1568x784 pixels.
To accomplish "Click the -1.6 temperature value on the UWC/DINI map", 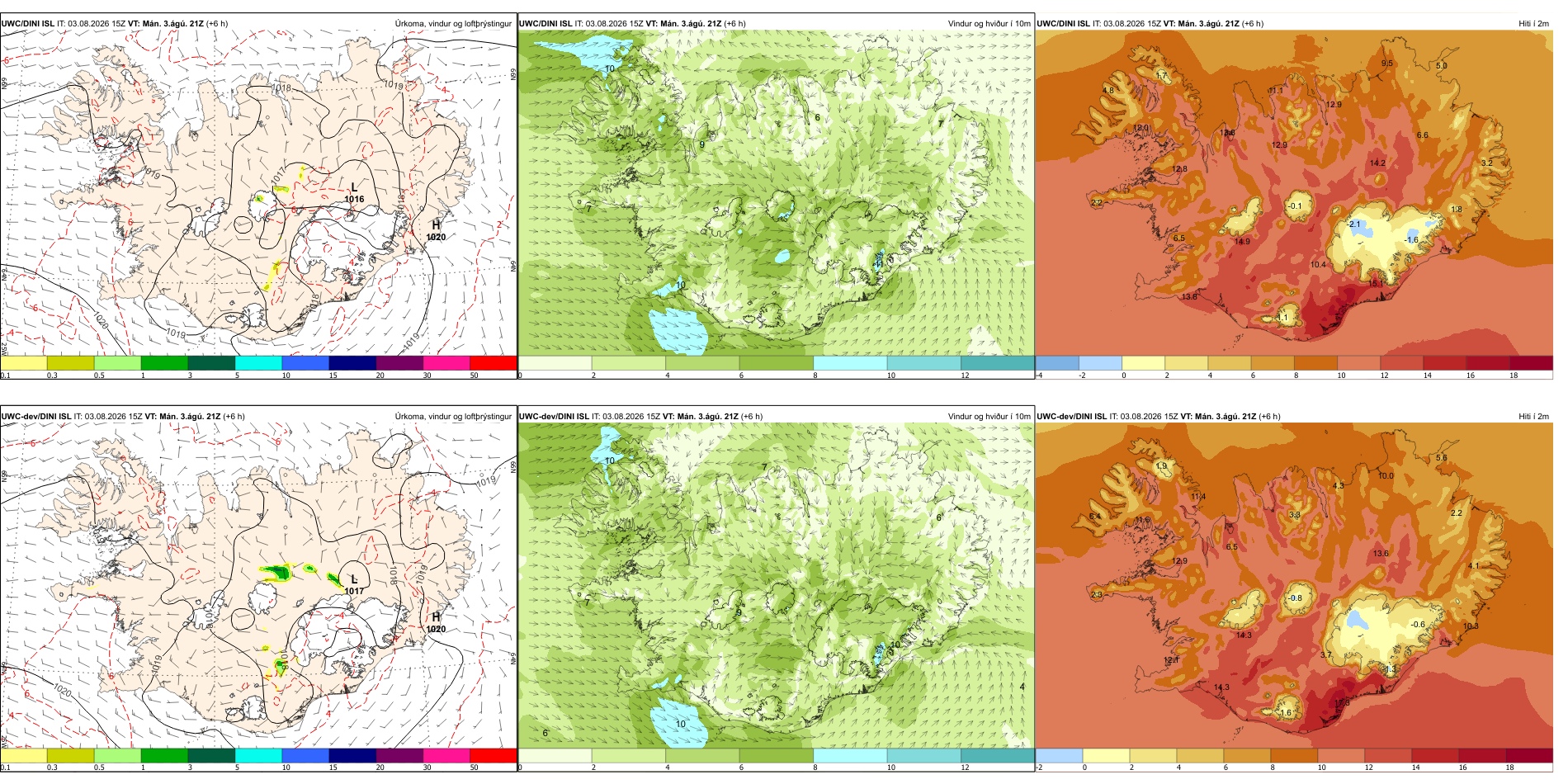I will point(1411,240).
